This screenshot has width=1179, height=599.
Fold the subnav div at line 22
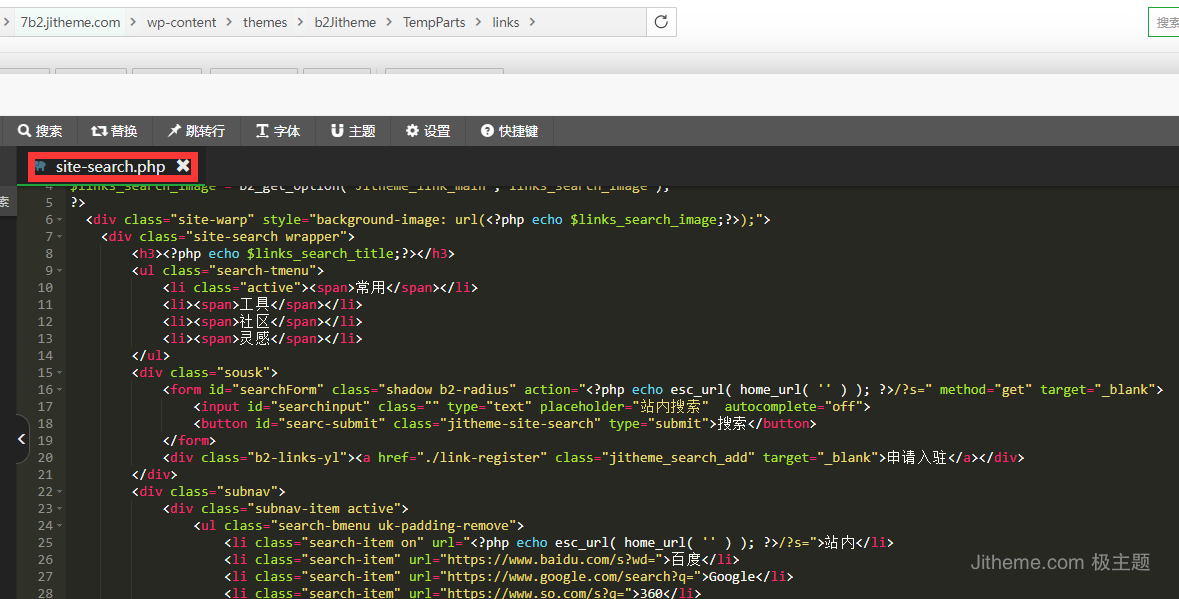coord(60,492)
